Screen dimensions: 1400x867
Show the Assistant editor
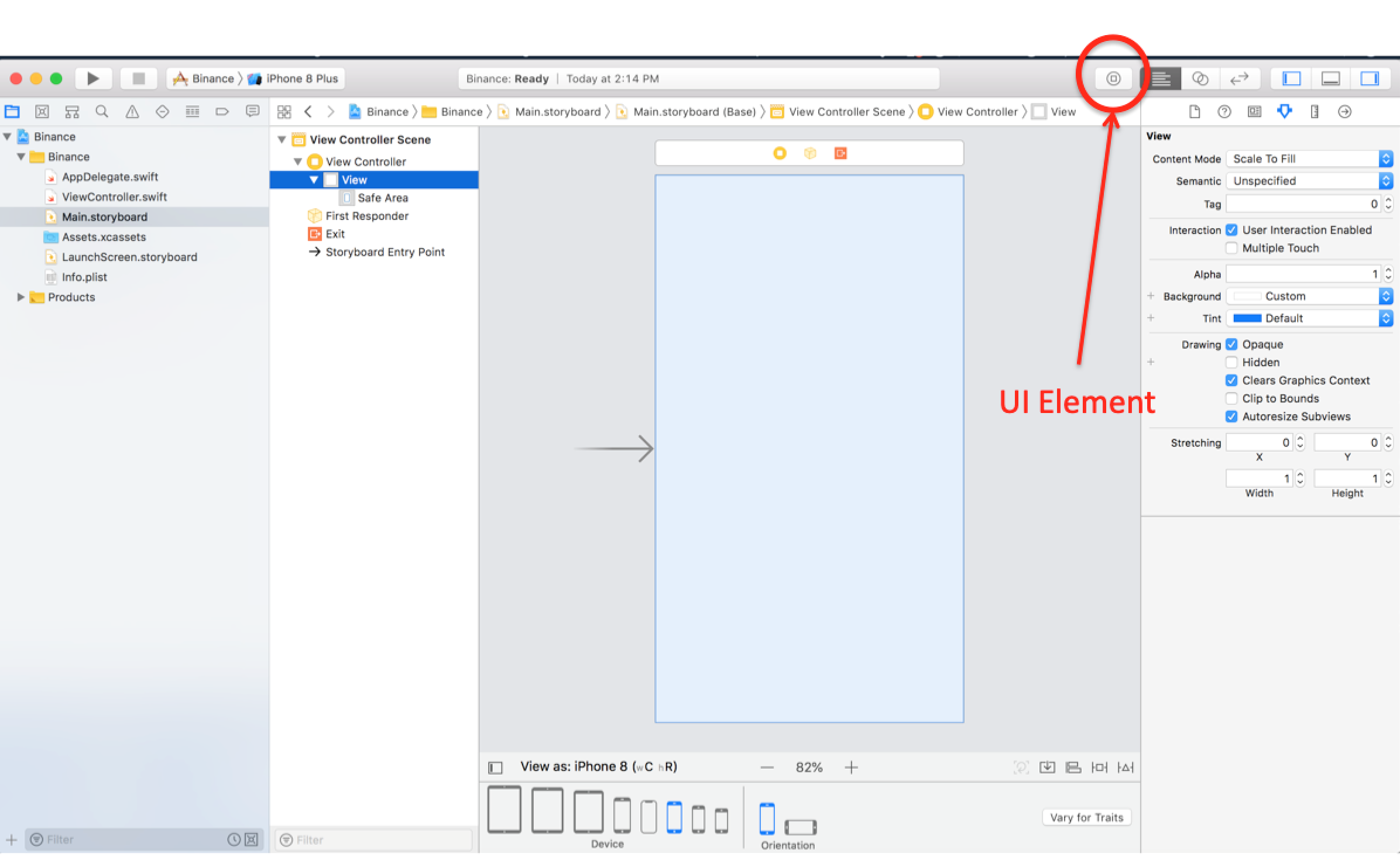(1200, 78)
